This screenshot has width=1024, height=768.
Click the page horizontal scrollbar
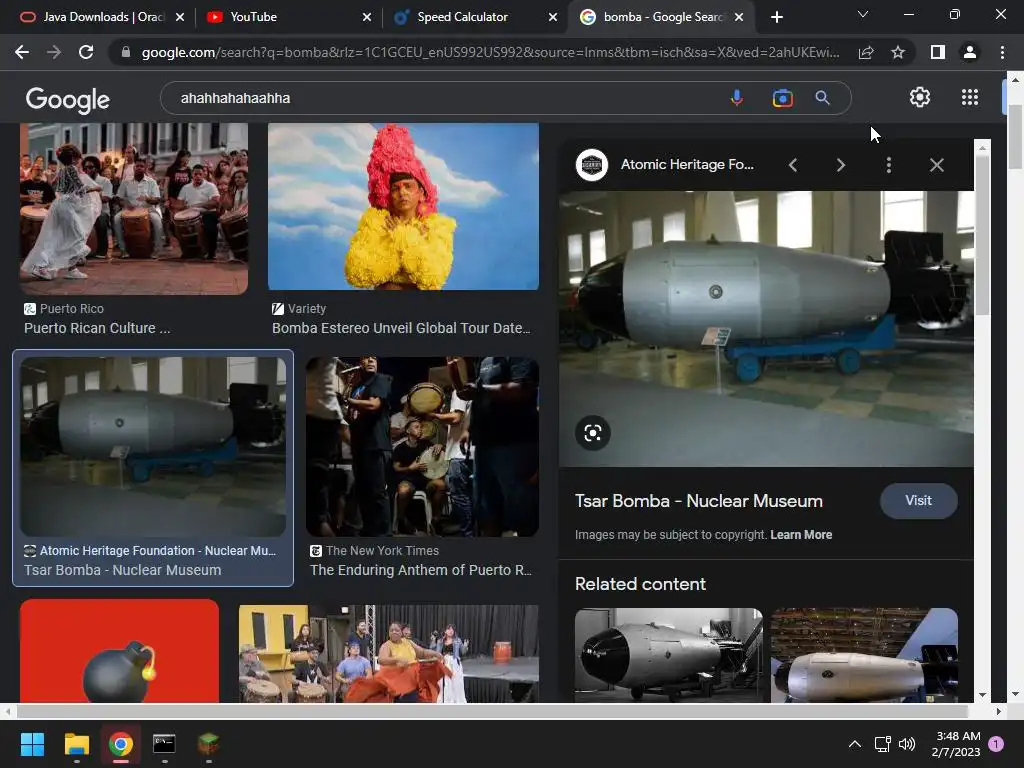point(492,711)
